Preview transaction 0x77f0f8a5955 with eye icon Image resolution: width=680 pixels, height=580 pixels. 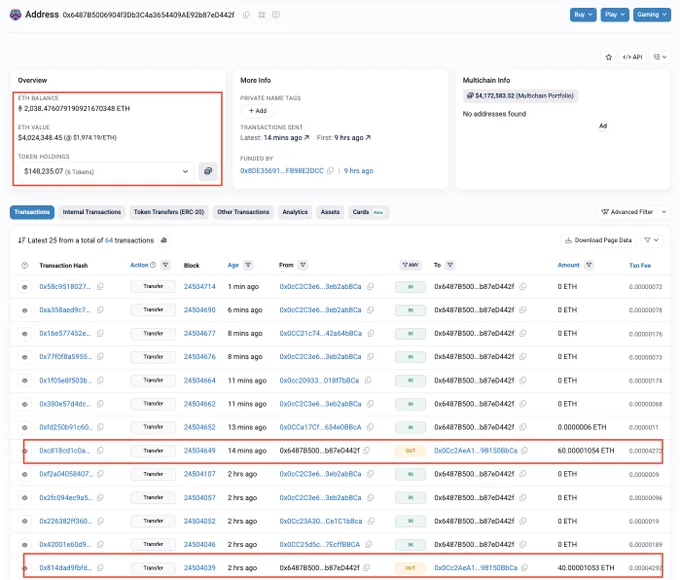click(25, 357)
